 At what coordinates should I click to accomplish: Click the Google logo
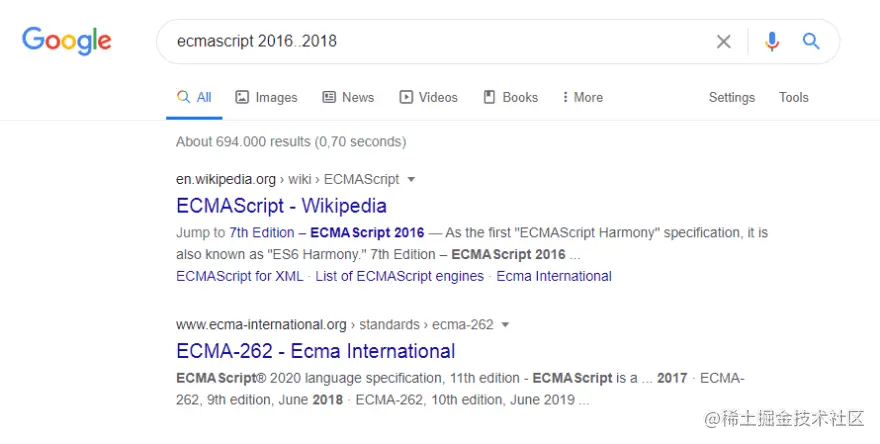click(66, 41)
